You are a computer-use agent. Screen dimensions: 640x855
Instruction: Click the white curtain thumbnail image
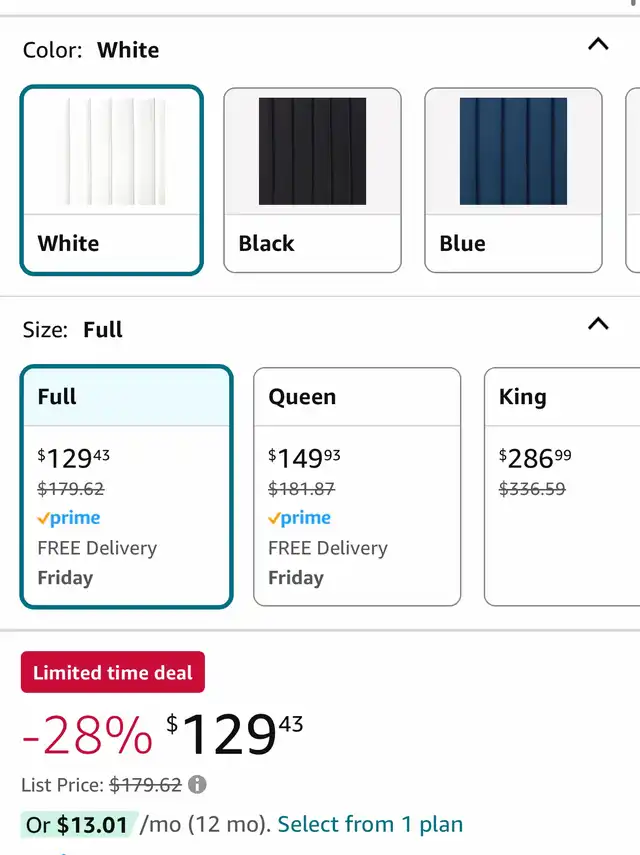tap(111, 151)
